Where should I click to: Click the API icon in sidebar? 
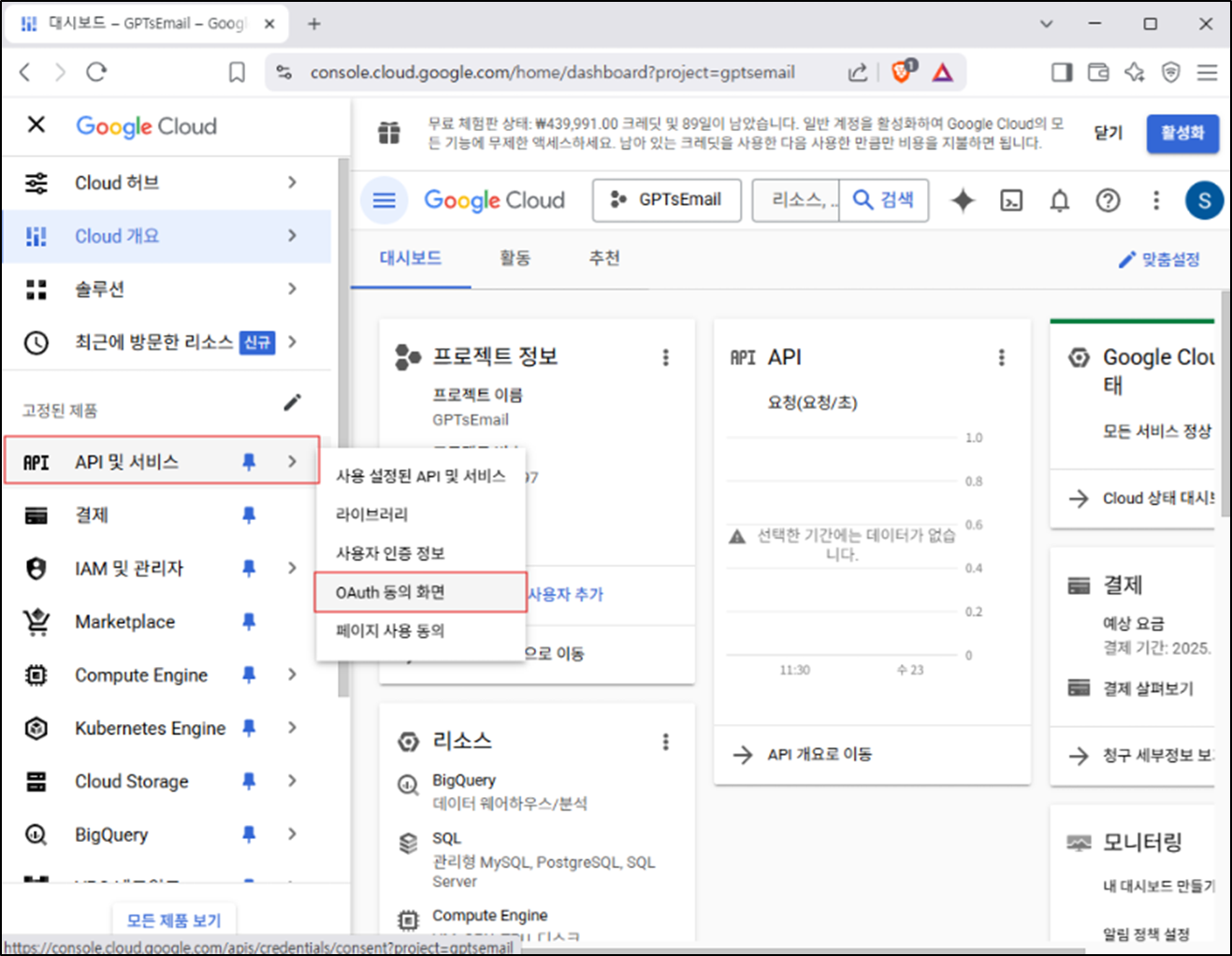(36, 462)
